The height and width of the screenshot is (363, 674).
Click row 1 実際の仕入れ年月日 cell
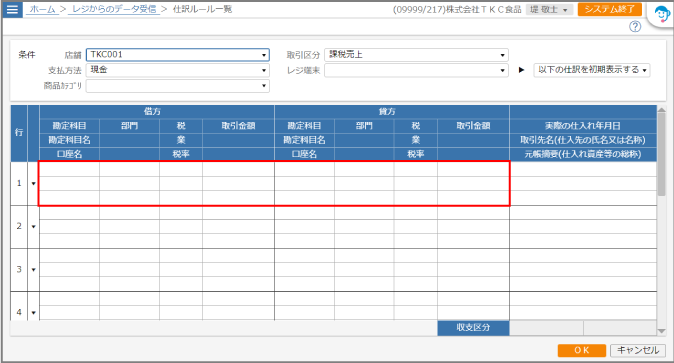[583, 169]
